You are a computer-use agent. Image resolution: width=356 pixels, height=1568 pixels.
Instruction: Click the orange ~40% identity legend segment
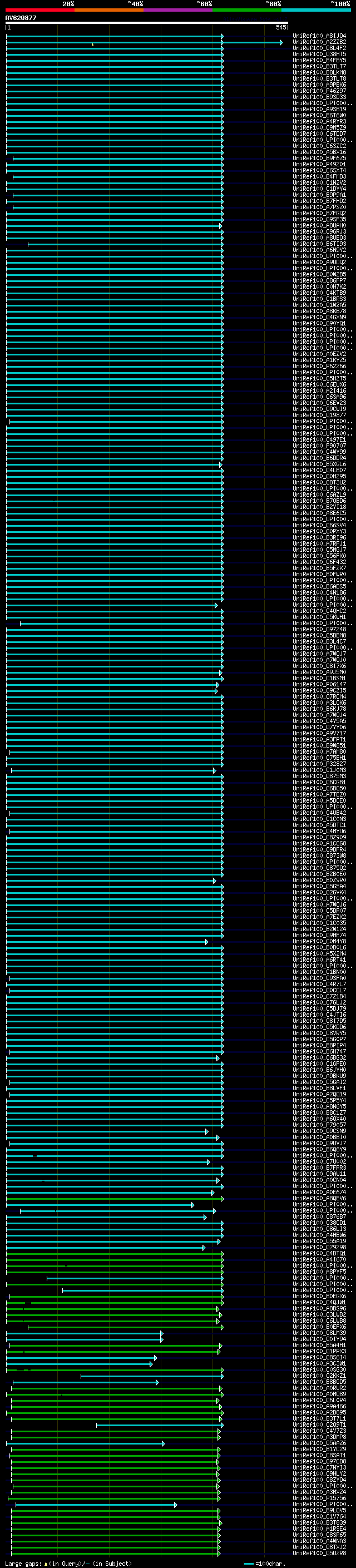pos(109,10)
